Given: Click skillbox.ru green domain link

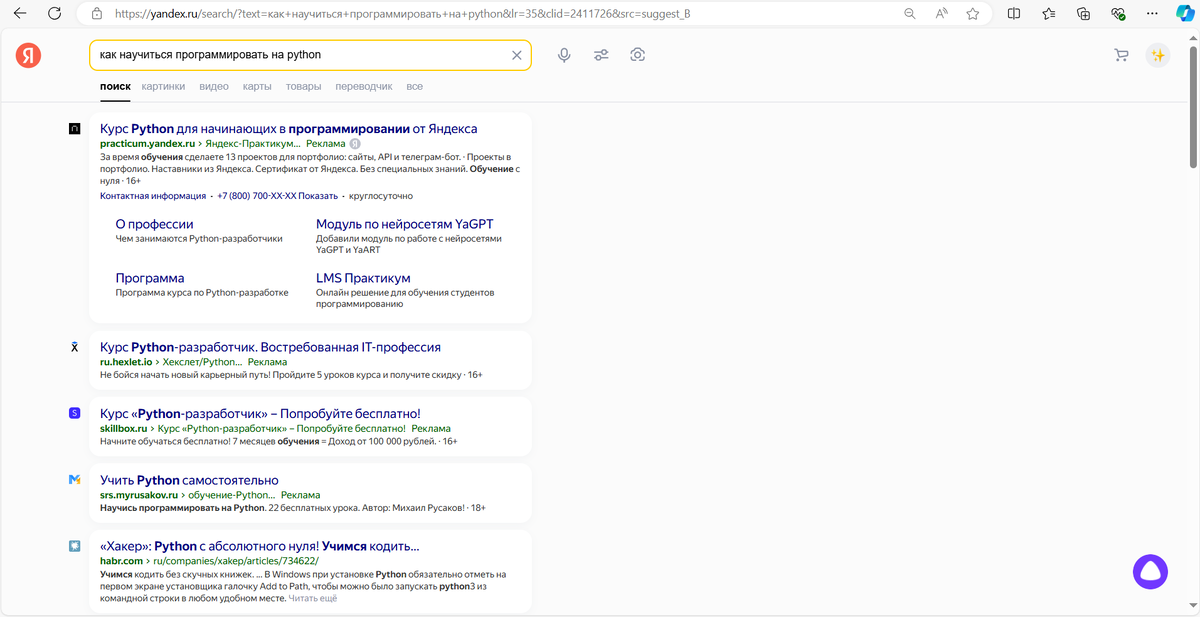Looking at the screenshot, I should point(124,428).
